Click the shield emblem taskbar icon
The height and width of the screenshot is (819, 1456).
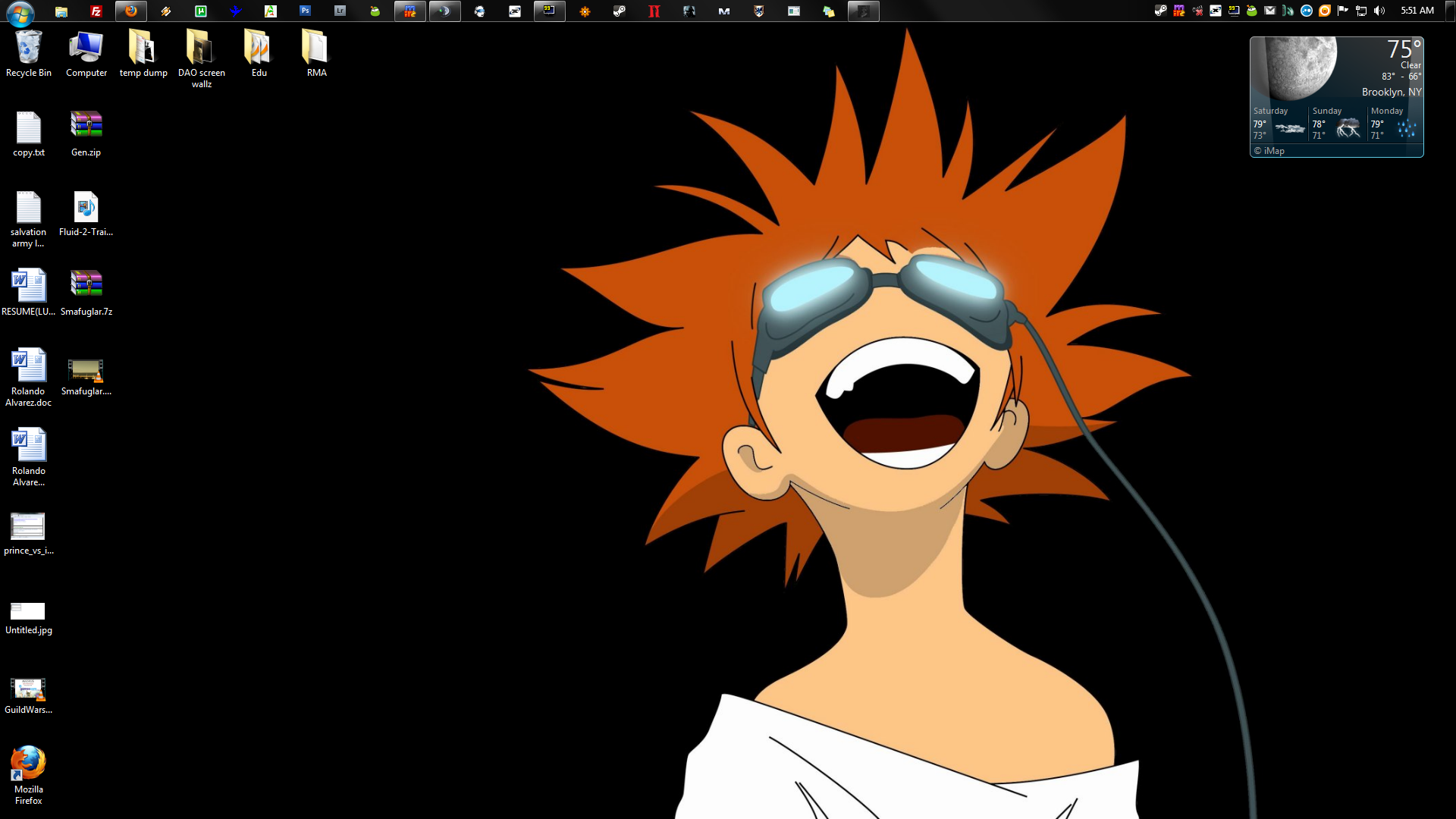click(759, 11)
